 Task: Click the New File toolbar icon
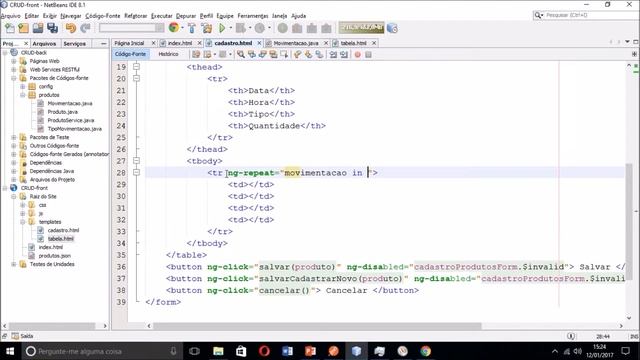tap(9, 28)
